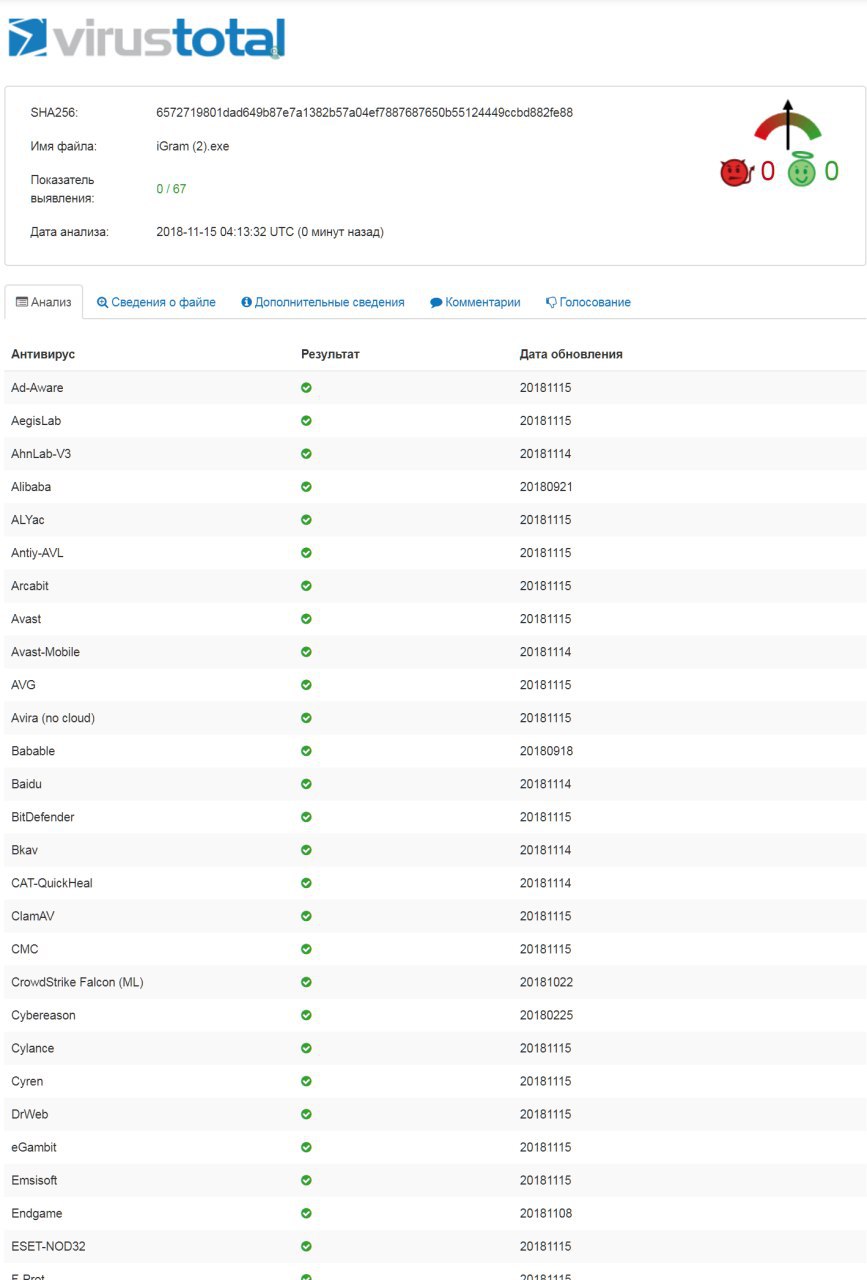Screen dimensions: 867x1280
Task: Click the Дата обновления column header
Action: [571, 354]
